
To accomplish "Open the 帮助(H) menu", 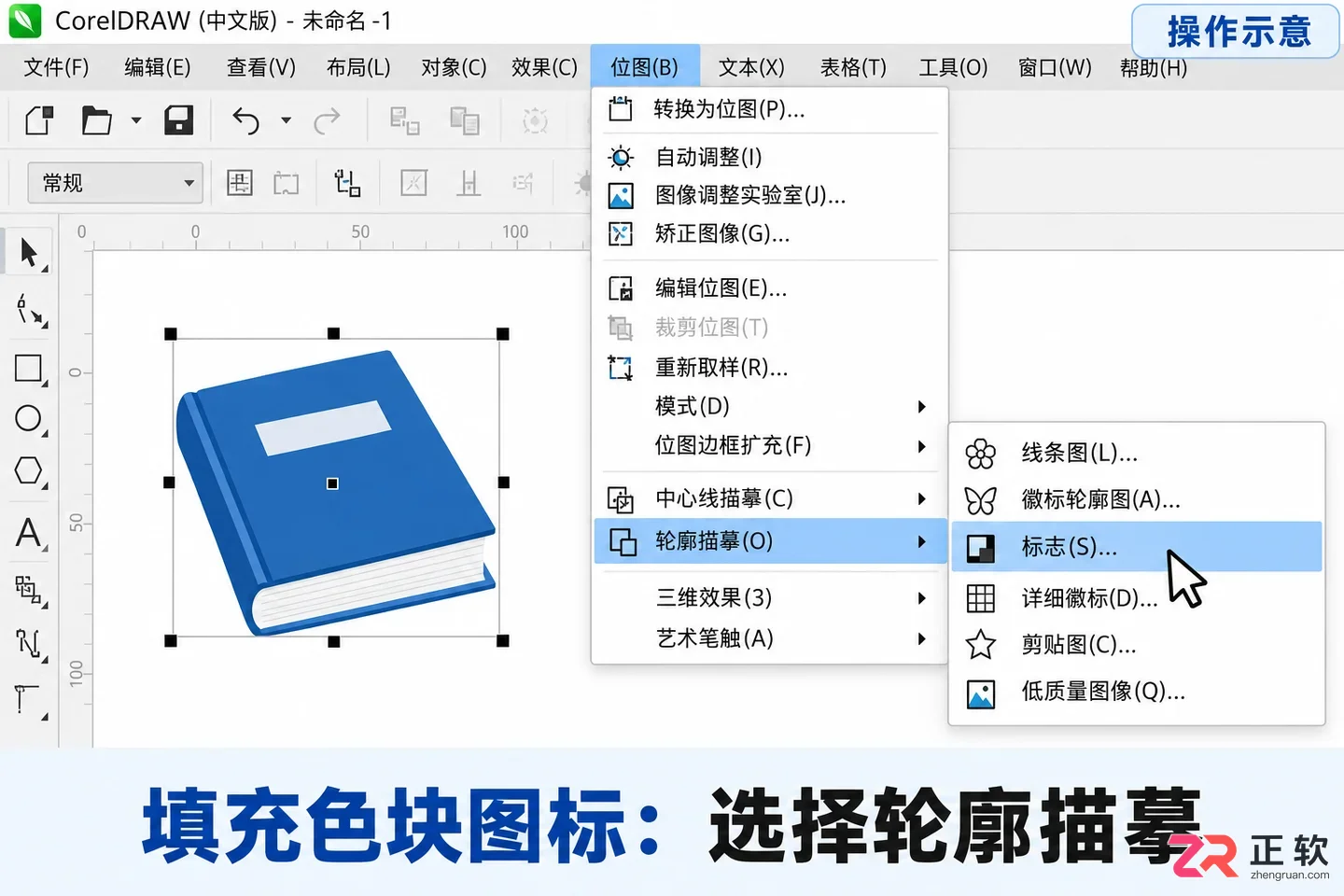I will pos(1154,67).
